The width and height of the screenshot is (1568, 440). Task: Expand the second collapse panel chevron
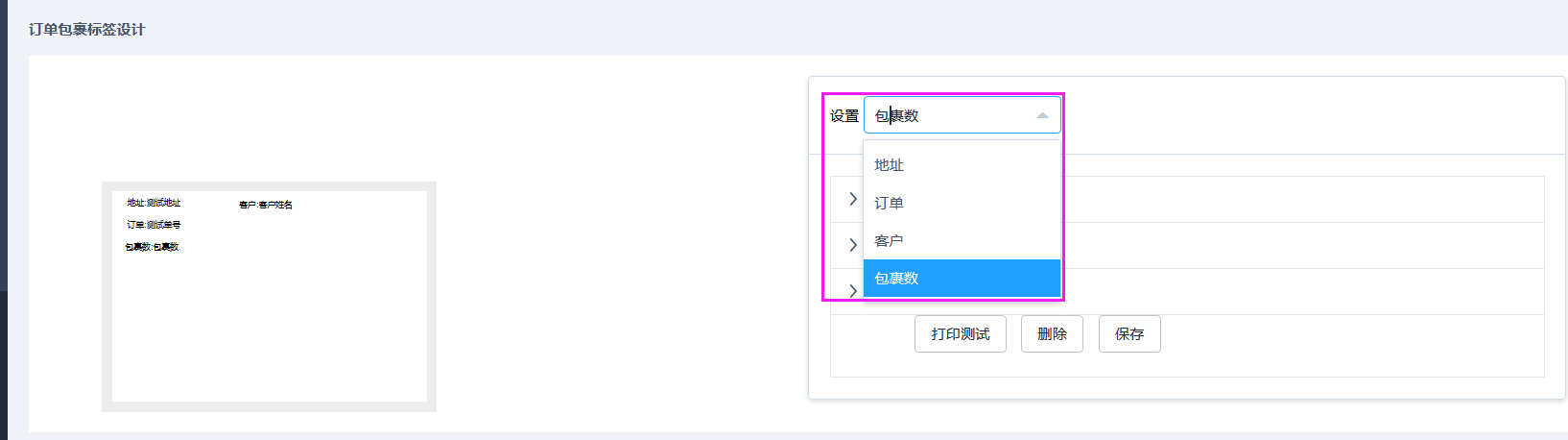tap(853, 245)
